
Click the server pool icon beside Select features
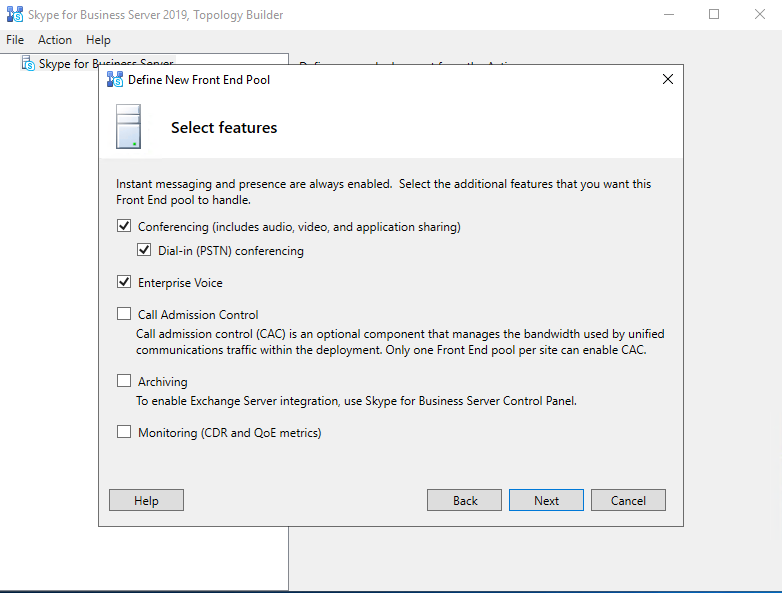click(129, 127)
